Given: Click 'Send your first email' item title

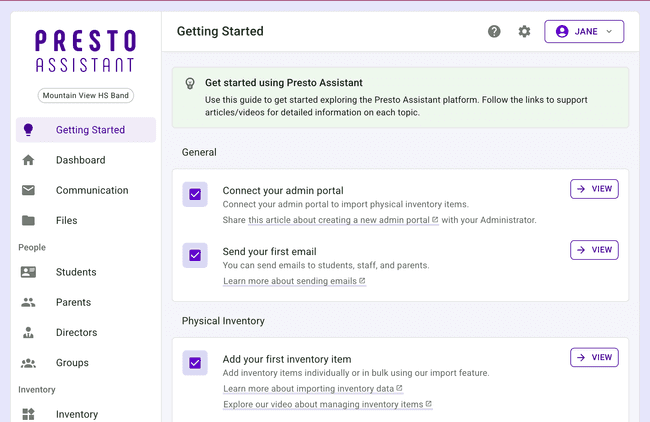Looking at the screenshot, I should pos(269,252).
